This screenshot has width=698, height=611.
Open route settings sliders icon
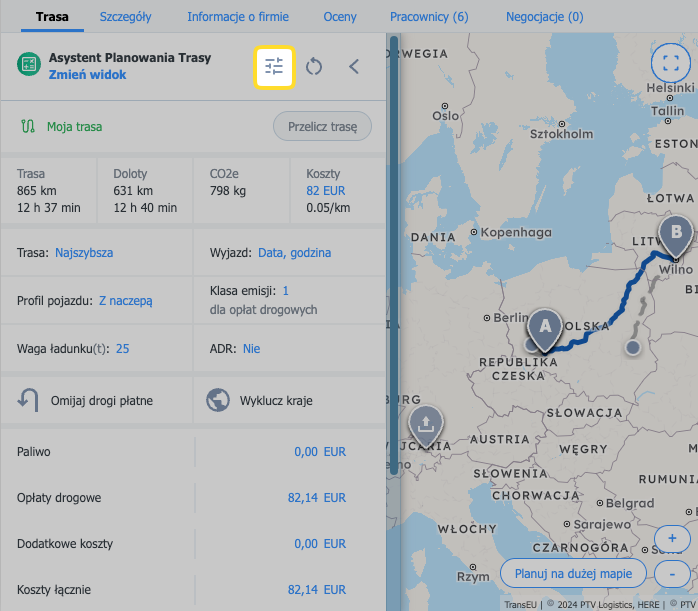point(274,67)
